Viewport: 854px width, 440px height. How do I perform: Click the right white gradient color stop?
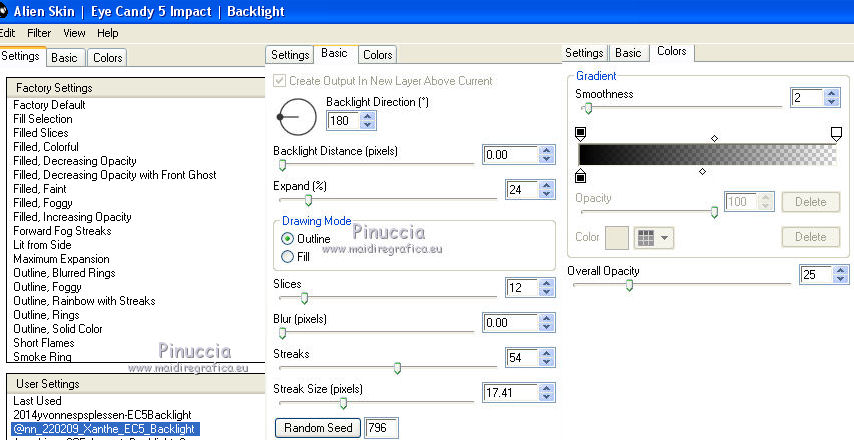tap(836, 133)
